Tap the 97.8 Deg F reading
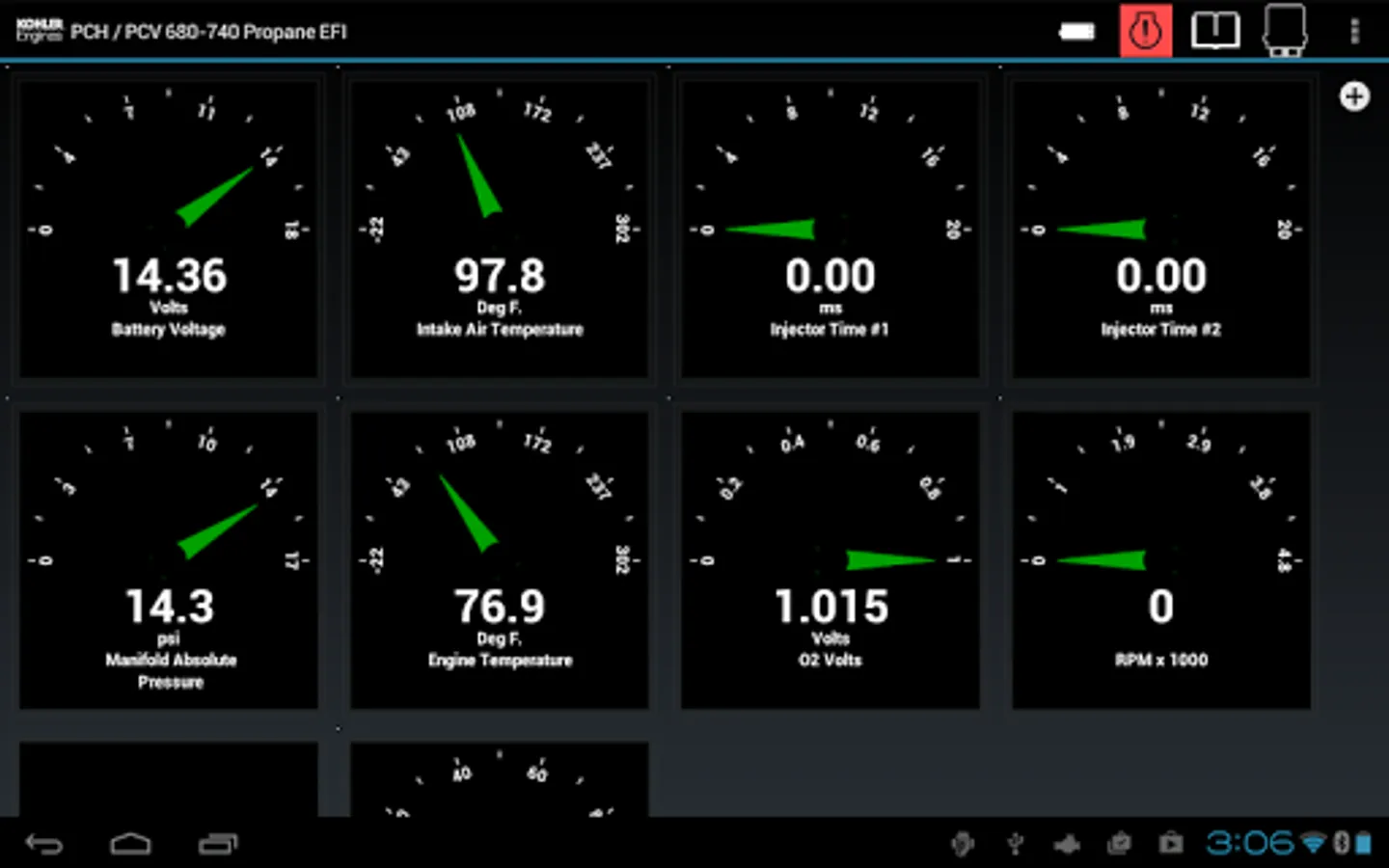The image size is (1389, 868). (500, 276)
